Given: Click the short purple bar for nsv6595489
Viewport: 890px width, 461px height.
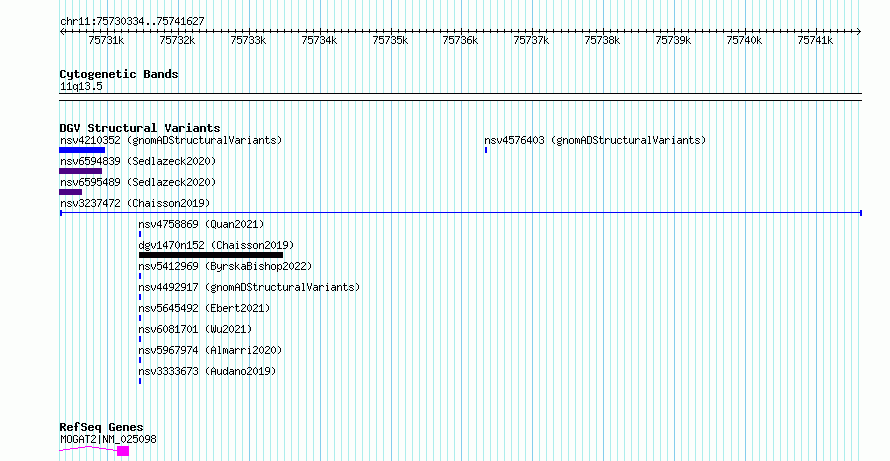Looking at the screenshot, I should [x=70, y=192].
